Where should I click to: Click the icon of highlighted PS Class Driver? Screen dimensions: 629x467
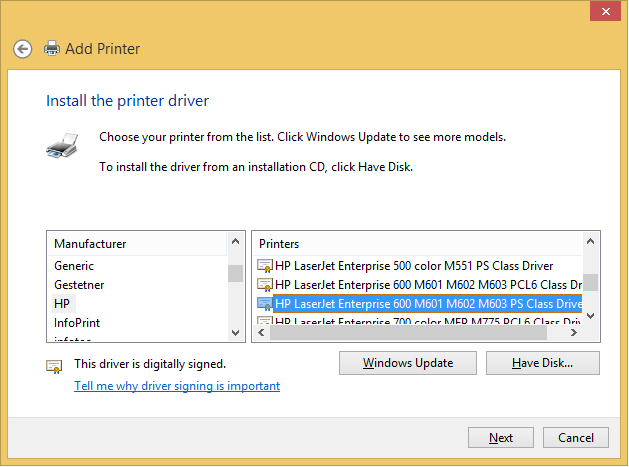click(x=265, y=304)
